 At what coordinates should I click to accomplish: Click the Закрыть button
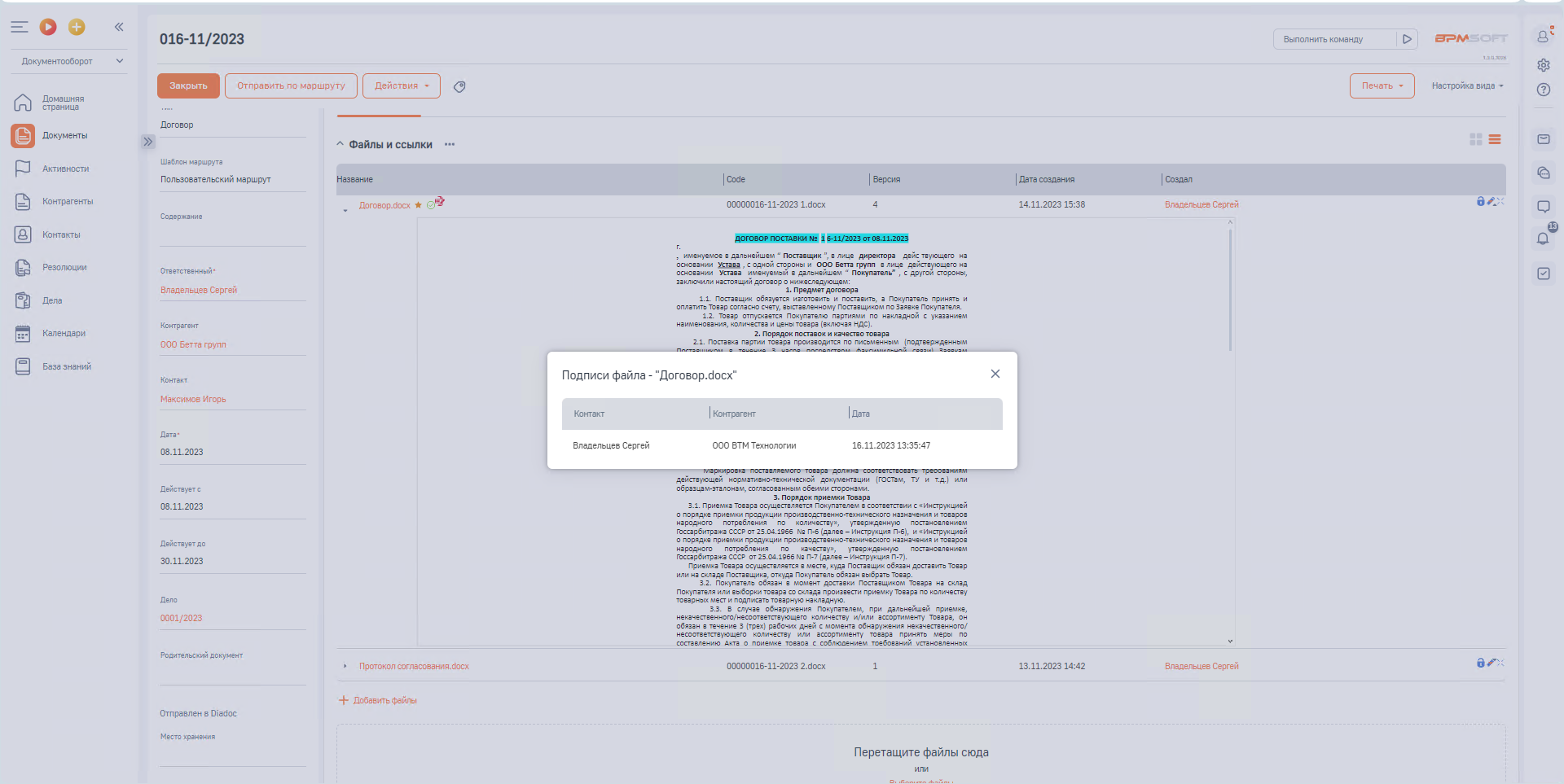188,85
